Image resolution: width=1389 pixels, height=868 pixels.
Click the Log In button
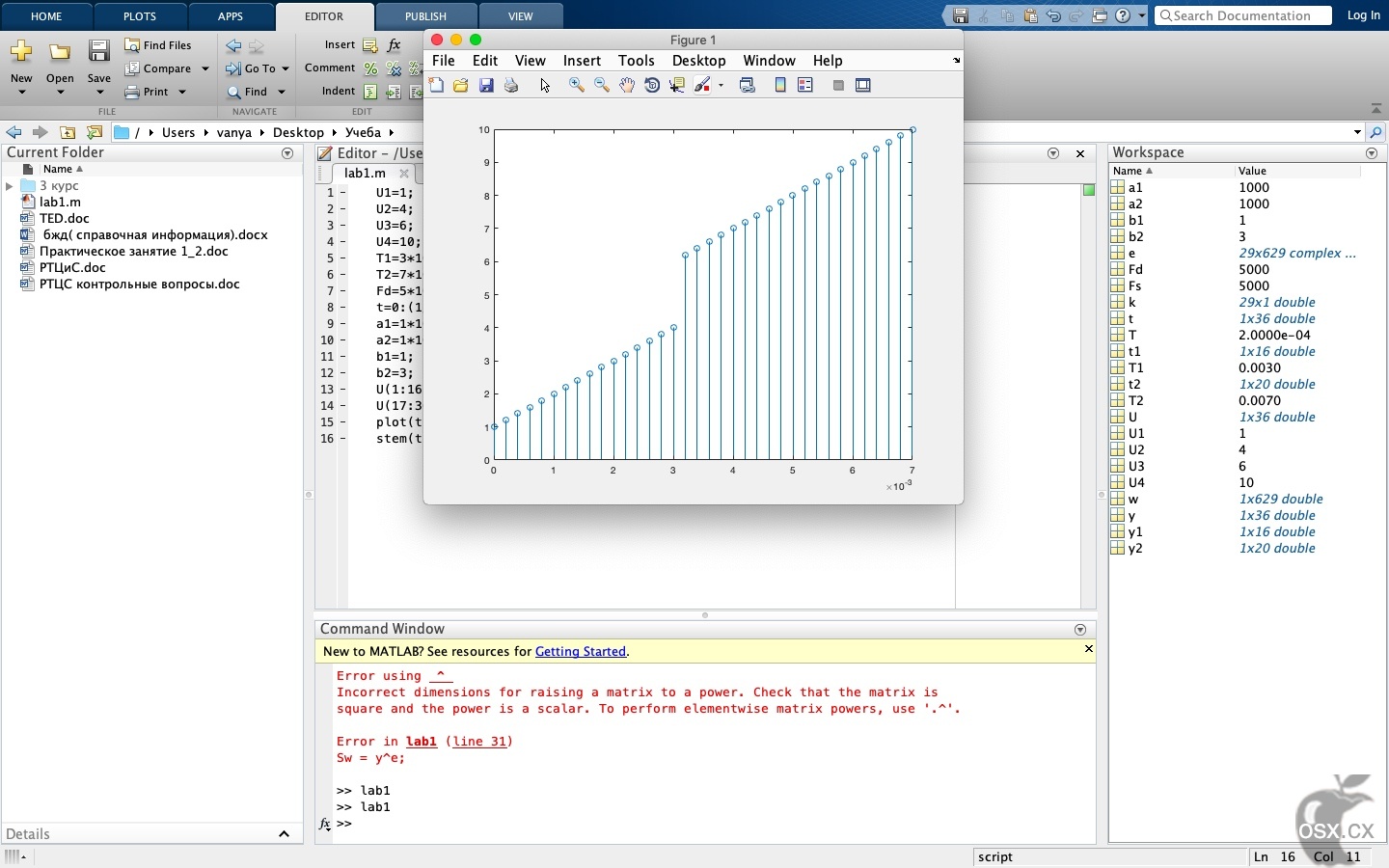(x=1364, y=15)
